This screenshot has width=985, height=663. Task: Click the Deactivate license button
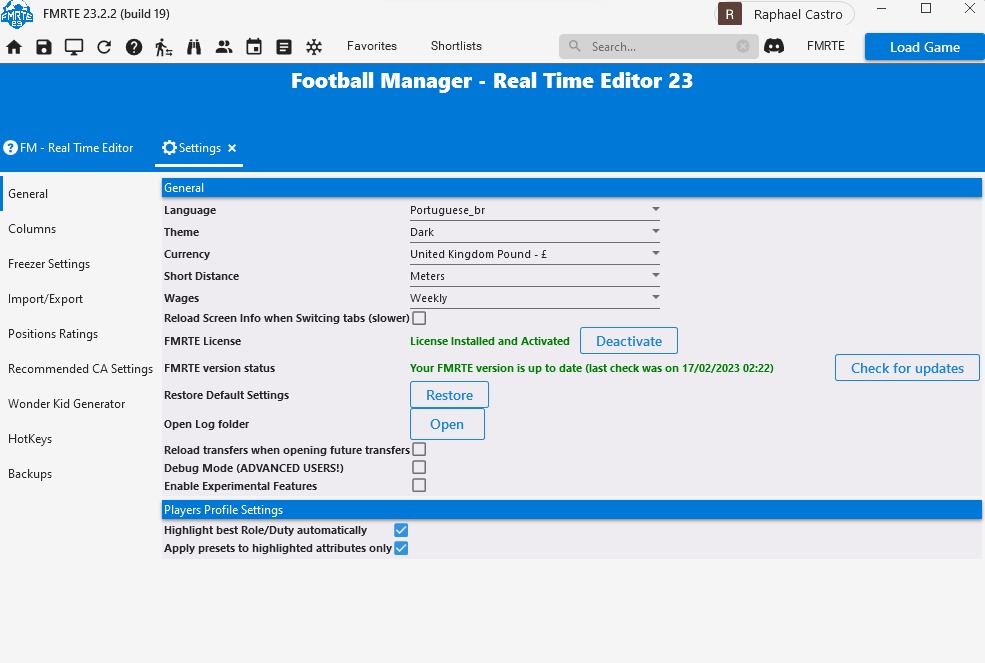click(629, 341)
